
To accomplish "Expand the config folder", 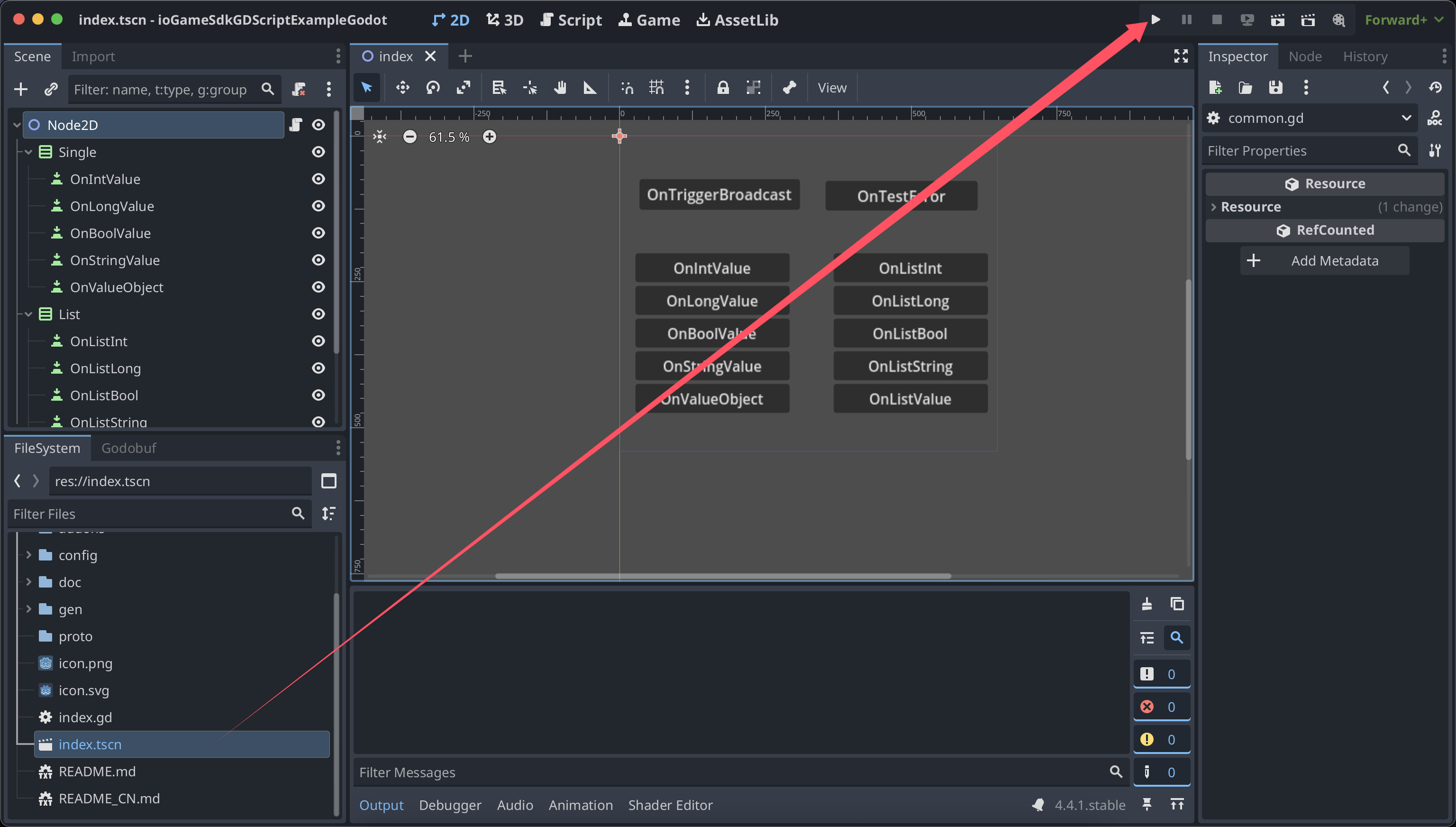I will (x=28, y=555).
